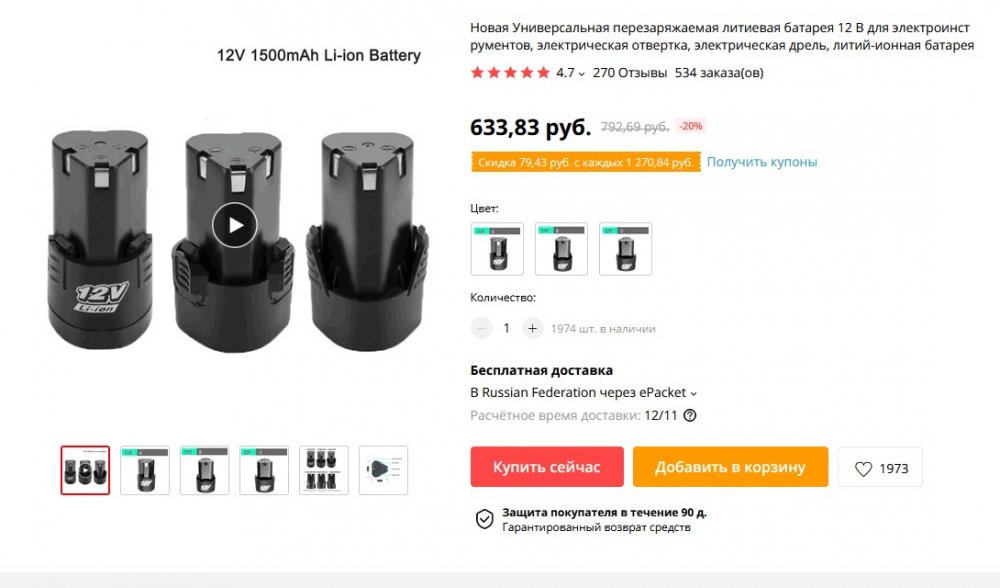Select the second color variant swatch

(x=561, y=249)
